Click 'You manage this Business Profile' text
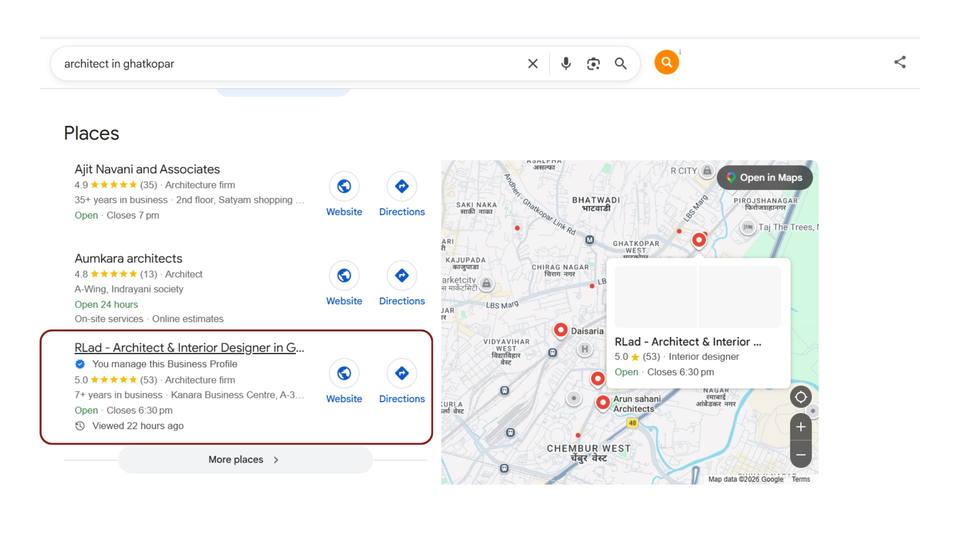The image size is (960, 540). click(165, 364)
